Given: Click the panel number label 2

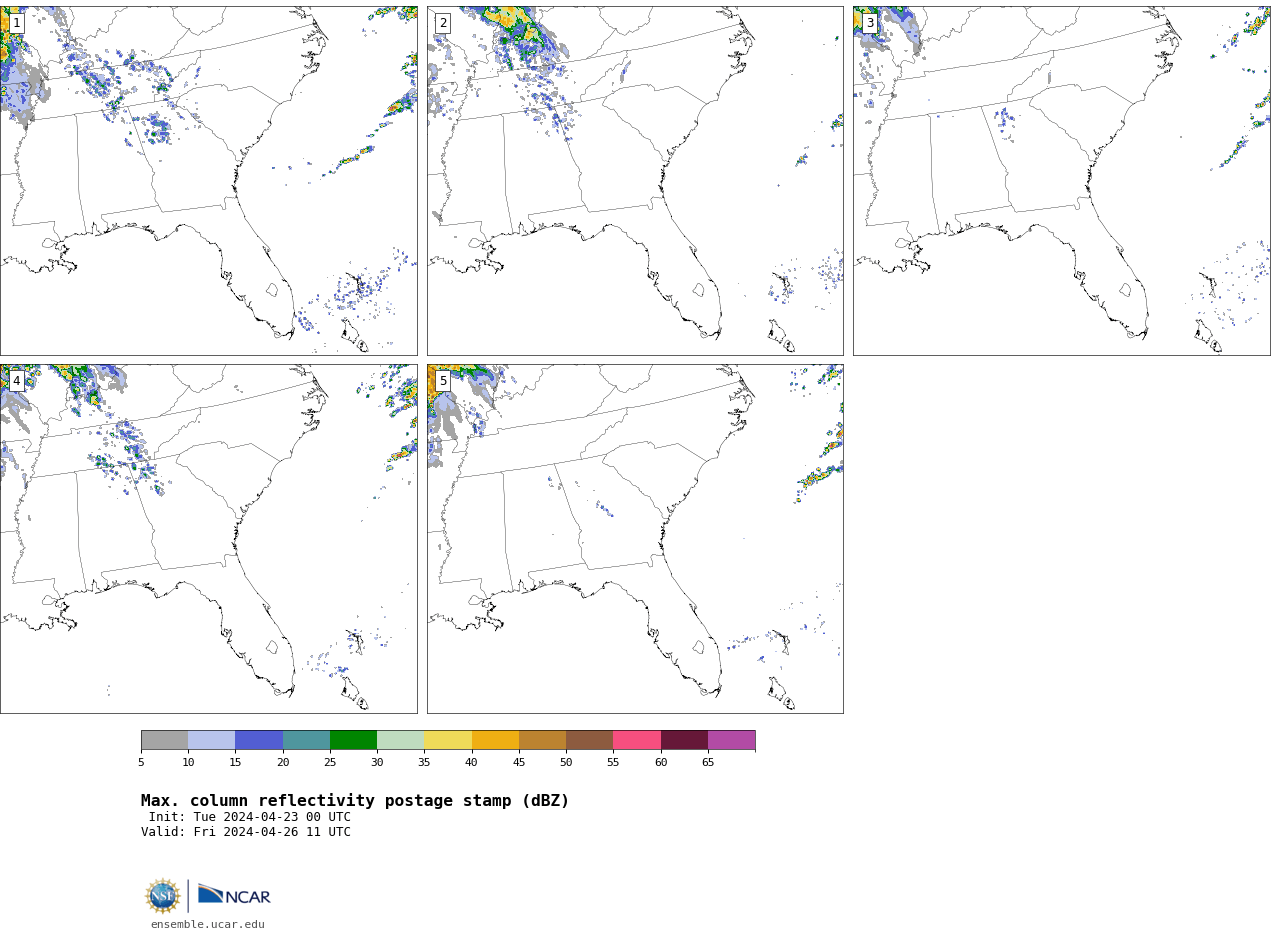Looking at the screenshot, I should pyautogui.click(x=443, y=23).
